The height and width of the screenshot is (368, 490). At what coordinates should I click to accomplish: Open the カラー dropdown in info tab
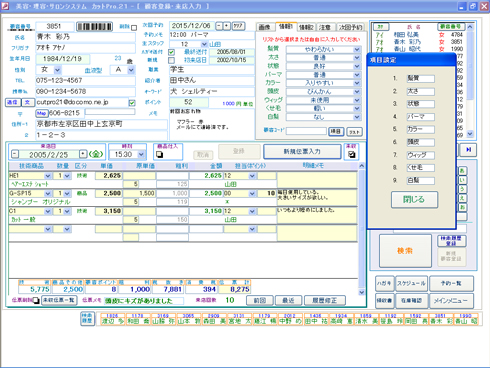tap(357, 83)
